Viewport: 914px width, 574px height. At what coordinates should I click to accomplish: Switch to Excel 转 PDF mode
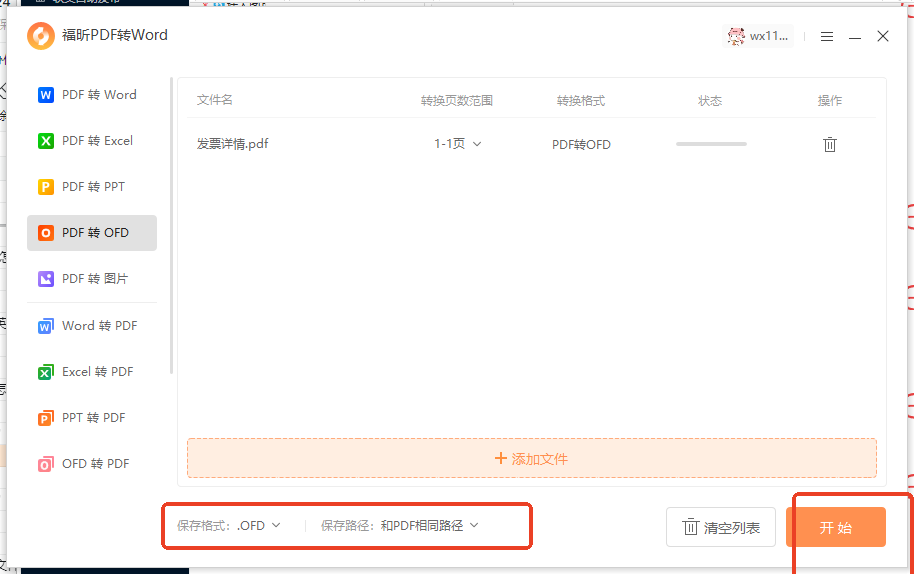(92, 372)
